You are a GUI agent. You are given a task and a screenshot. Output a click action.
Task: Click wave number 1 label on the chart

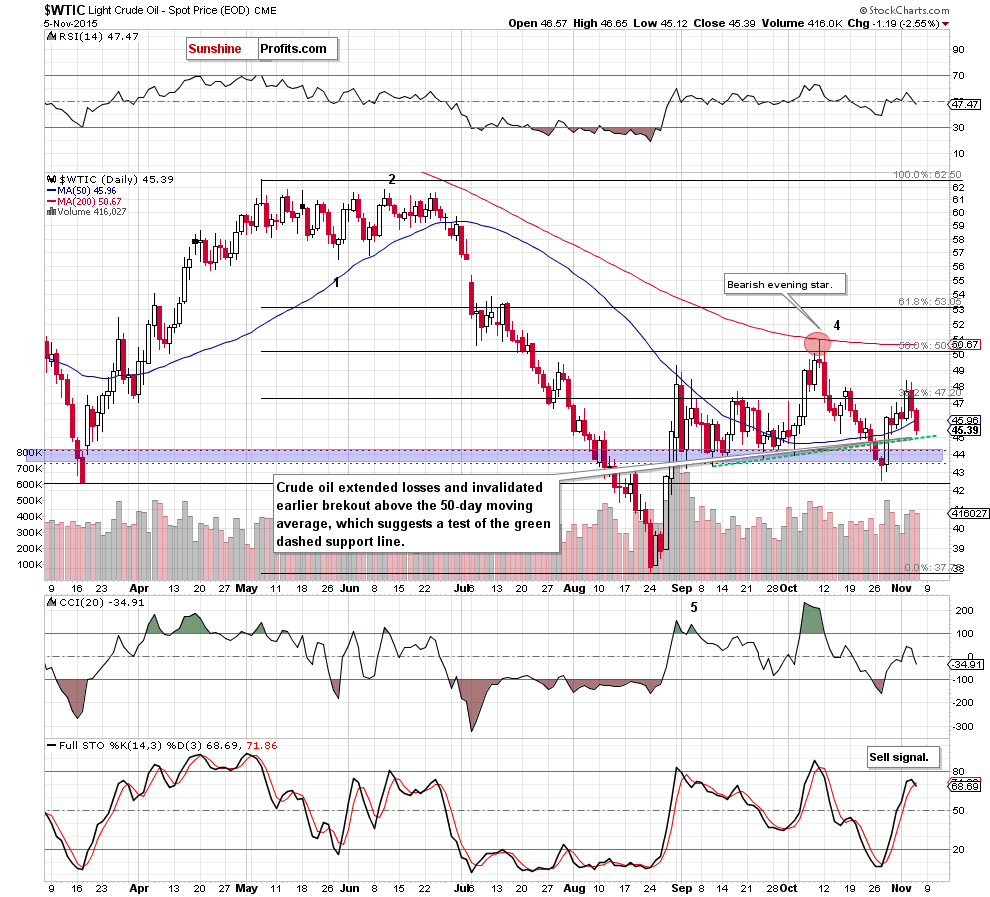coord(337,282)
